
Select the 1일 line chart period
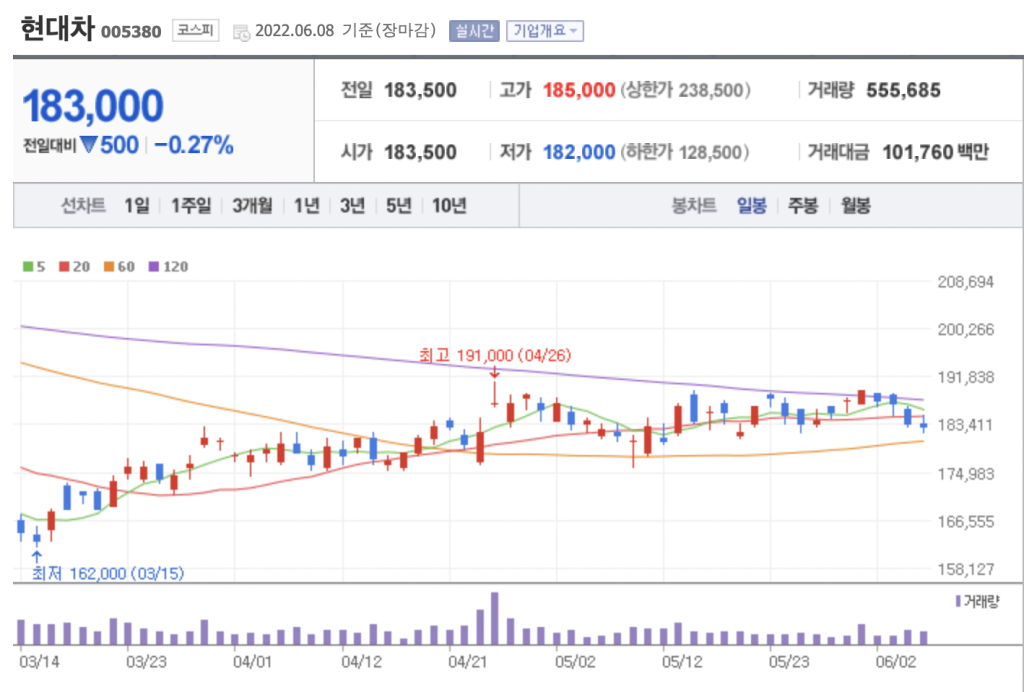[137, 206]
